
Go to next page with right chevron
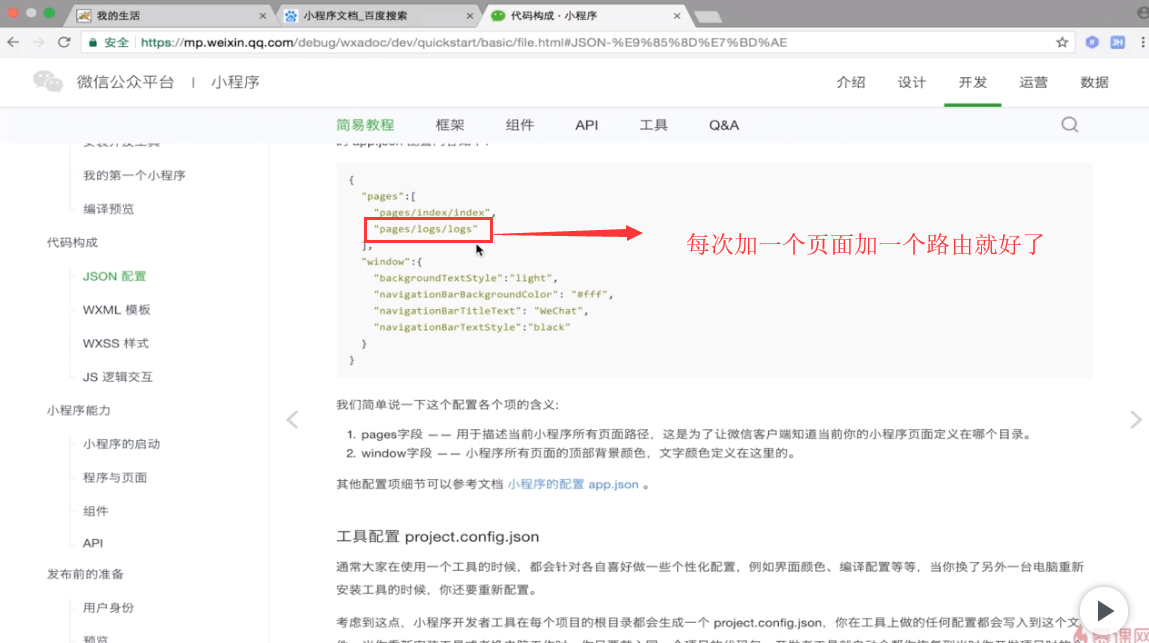pos(1135,419)
